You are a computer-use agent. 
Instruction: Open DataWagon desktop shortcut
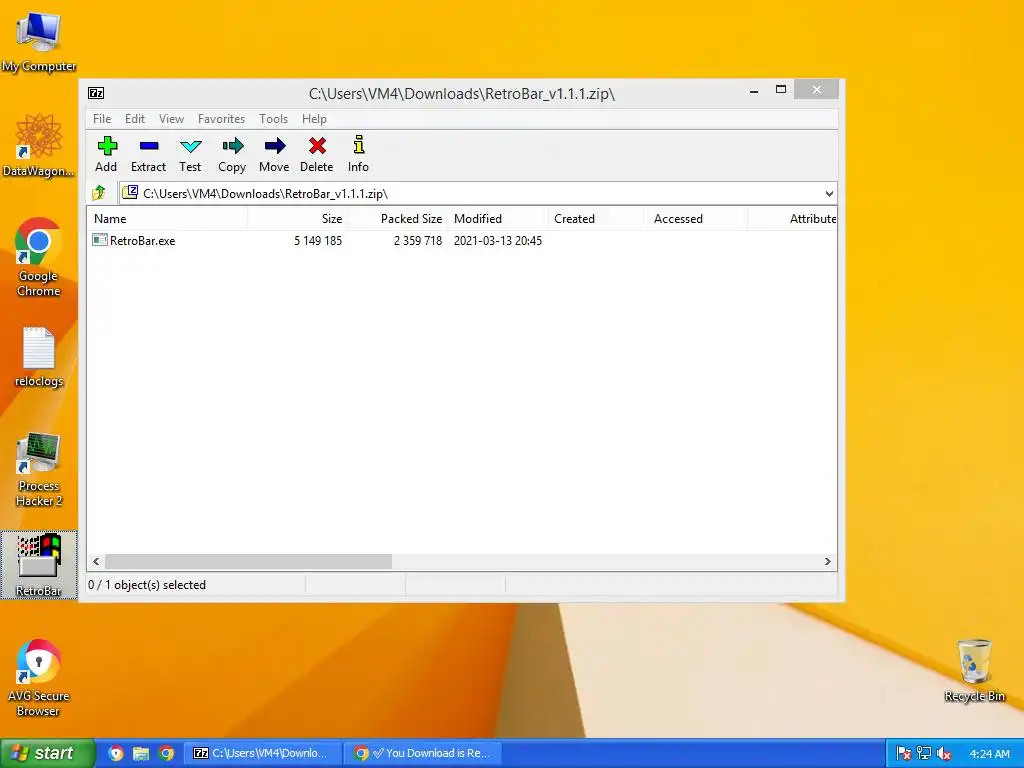(39, 145)
